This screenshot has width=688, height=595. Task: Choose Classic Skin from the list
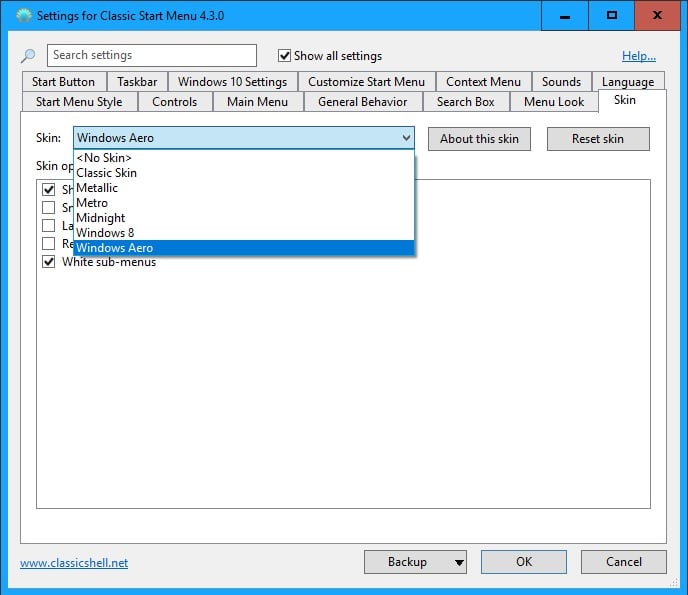[x=244, y=173]
